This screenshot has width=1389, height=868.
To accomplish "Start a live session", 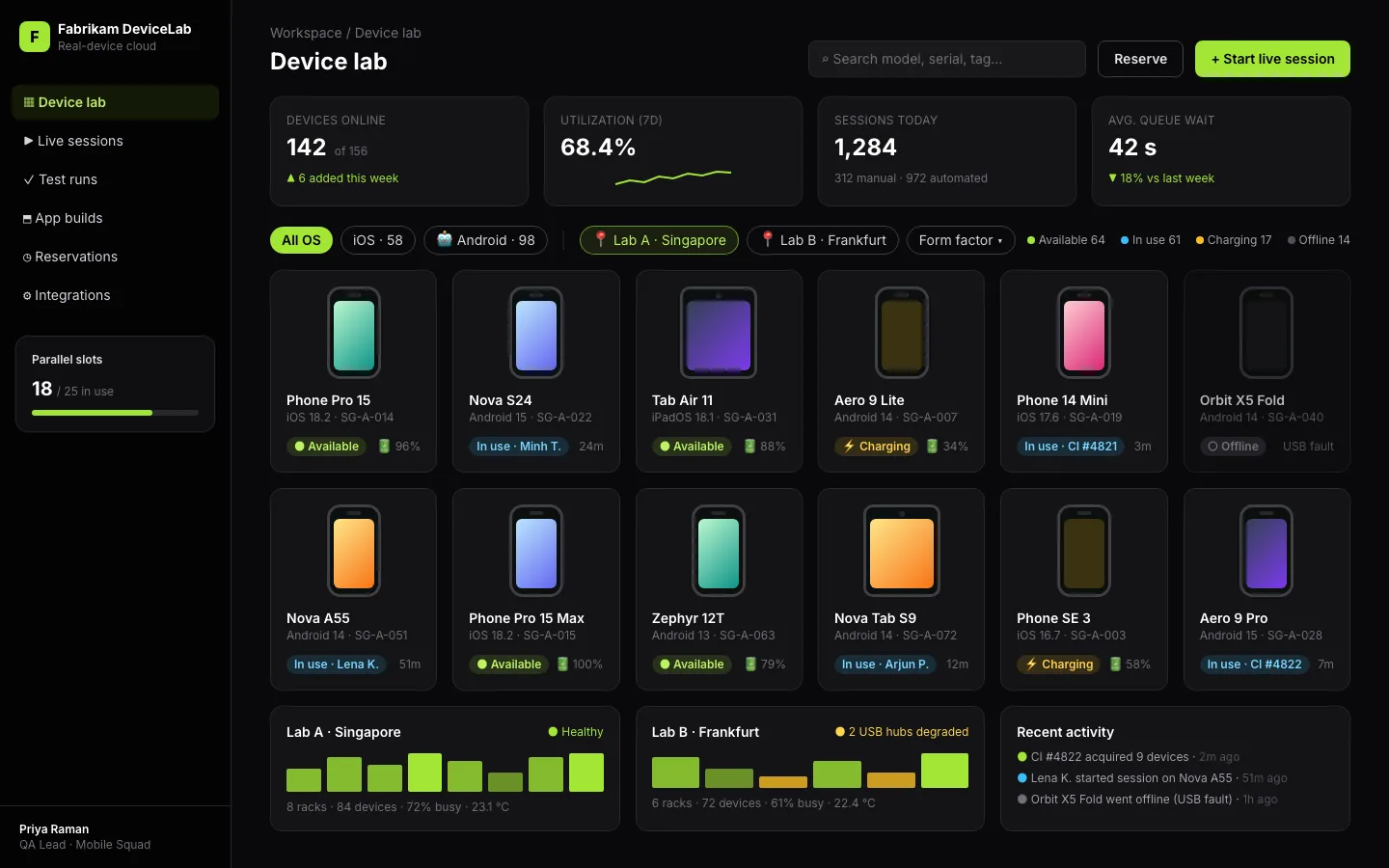I will click(x=1272, y=59).
